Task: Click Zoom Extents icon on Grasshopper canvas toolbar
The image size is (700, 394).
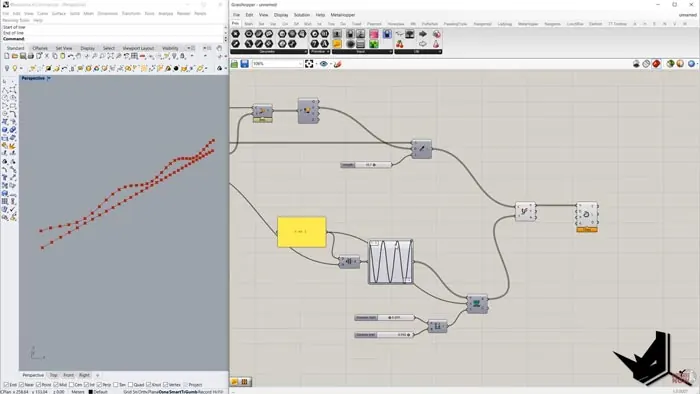Action: [309, 64]
